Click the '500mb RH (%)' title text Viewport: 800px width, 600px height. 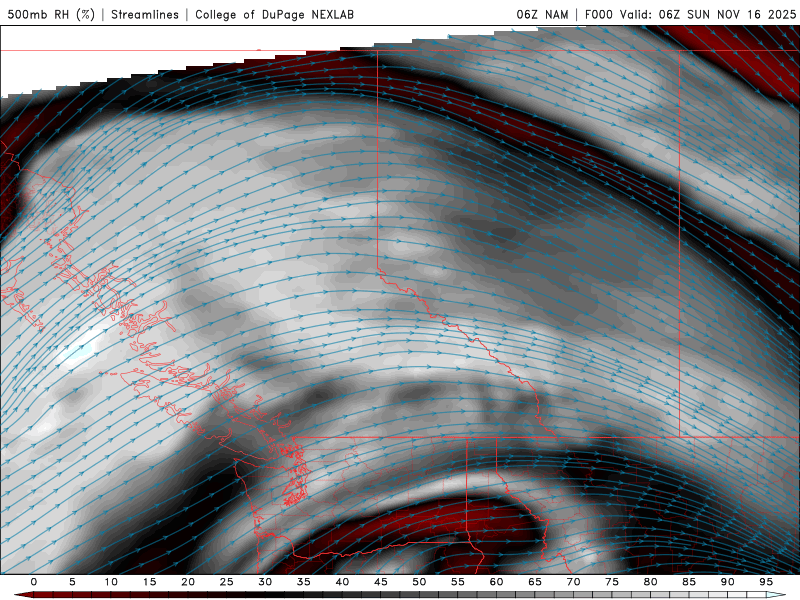[51, 14]
